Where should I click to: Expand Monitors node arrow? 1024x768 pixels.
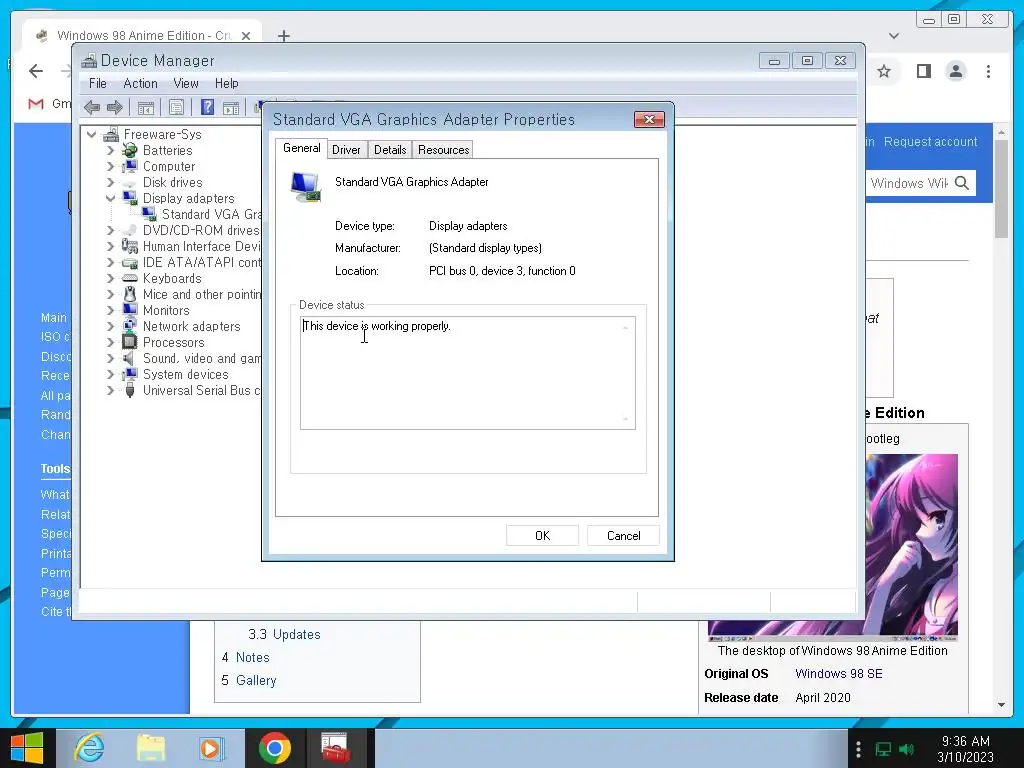point(110,310)
